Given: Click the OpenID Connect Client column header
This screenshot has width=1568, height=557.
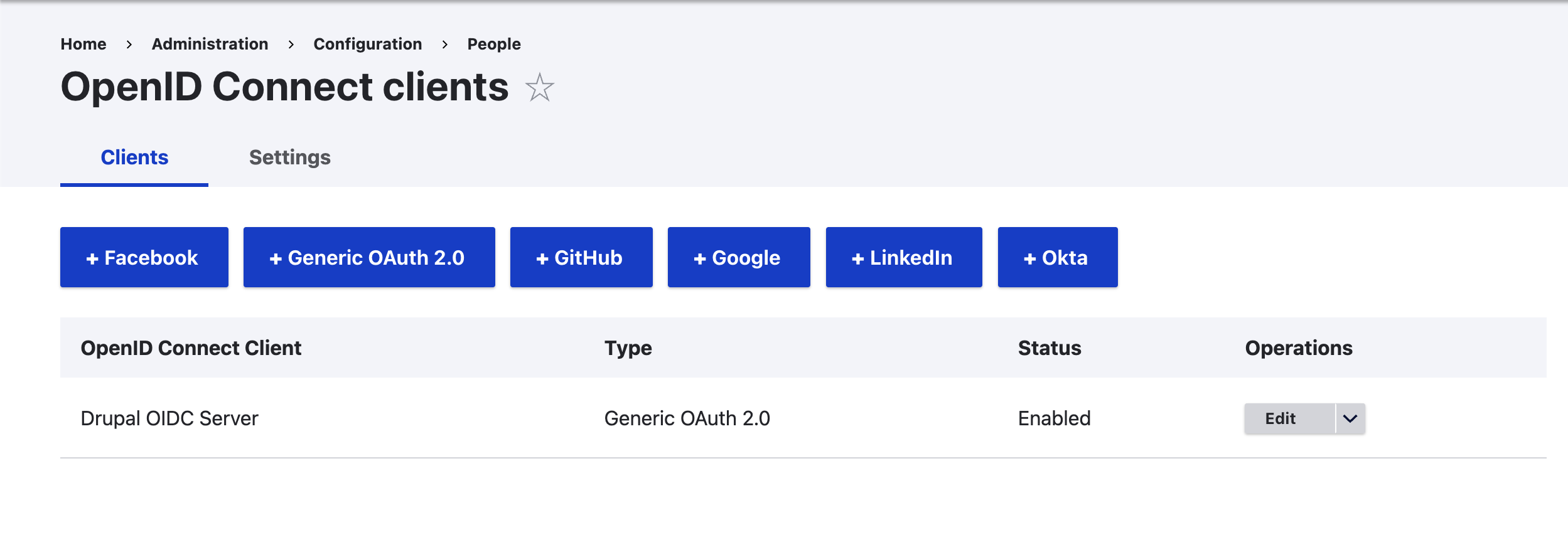Looking at the screenshot, I should pyautogui.click(x=191, y=348).
